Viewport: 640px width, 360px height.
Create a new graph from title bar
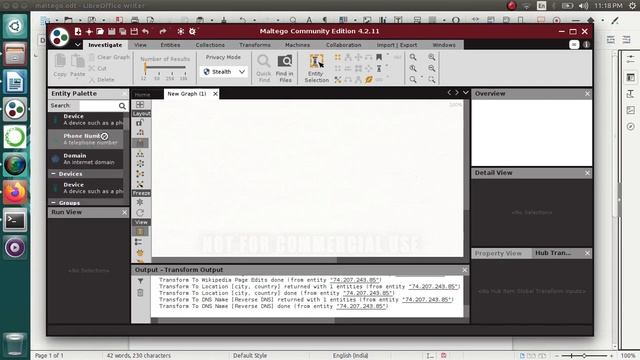78,31
